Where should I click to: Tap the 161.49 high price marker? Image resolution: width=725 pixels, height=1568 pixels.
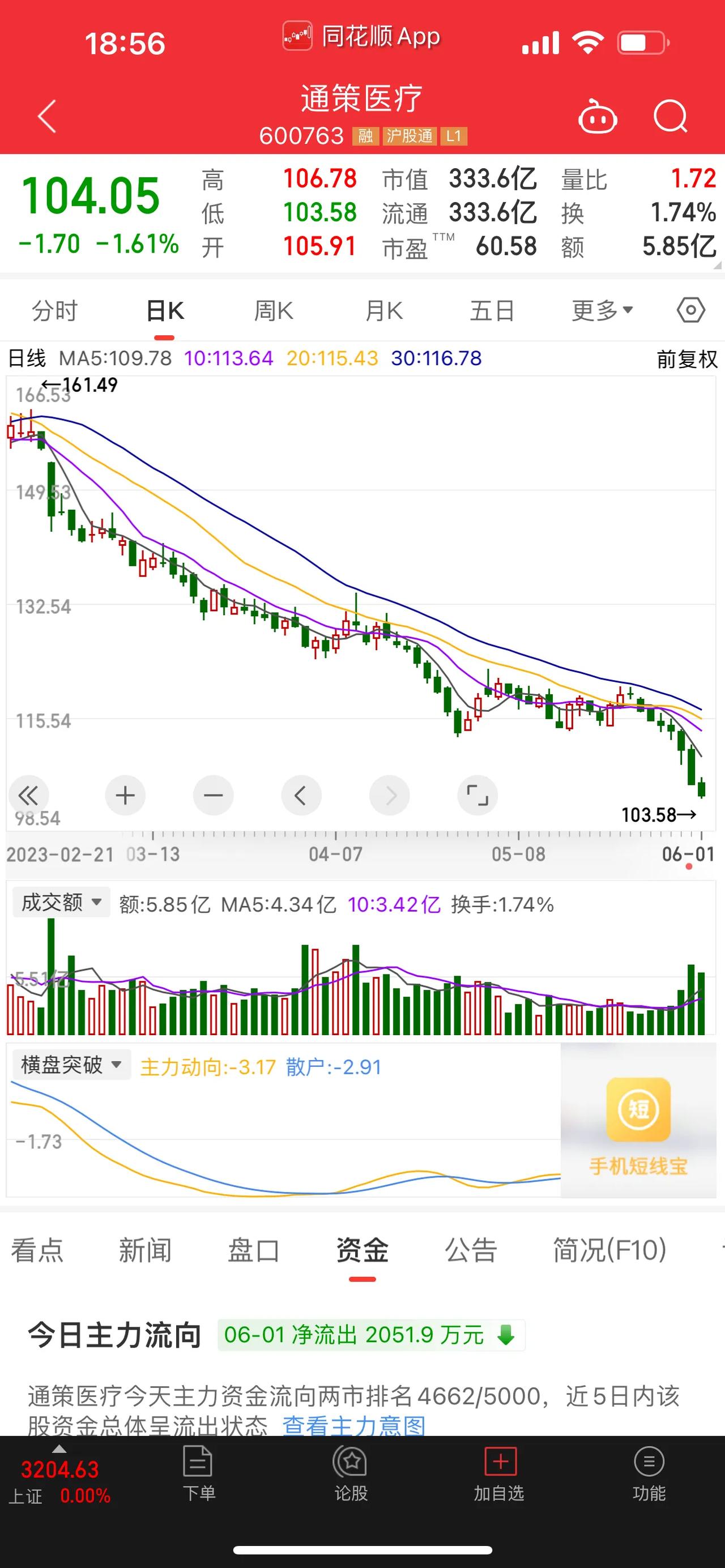[x=80, y=384]
